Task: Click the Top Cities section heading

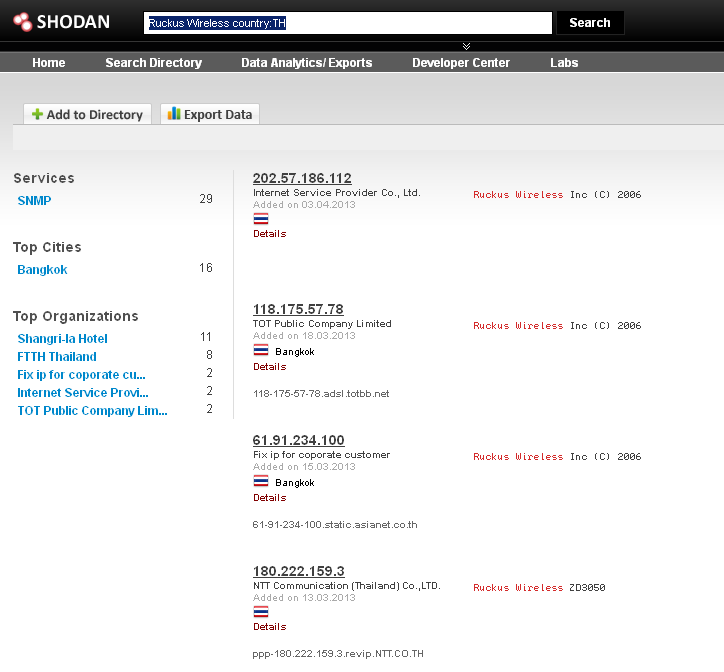Action: (47, 248)
